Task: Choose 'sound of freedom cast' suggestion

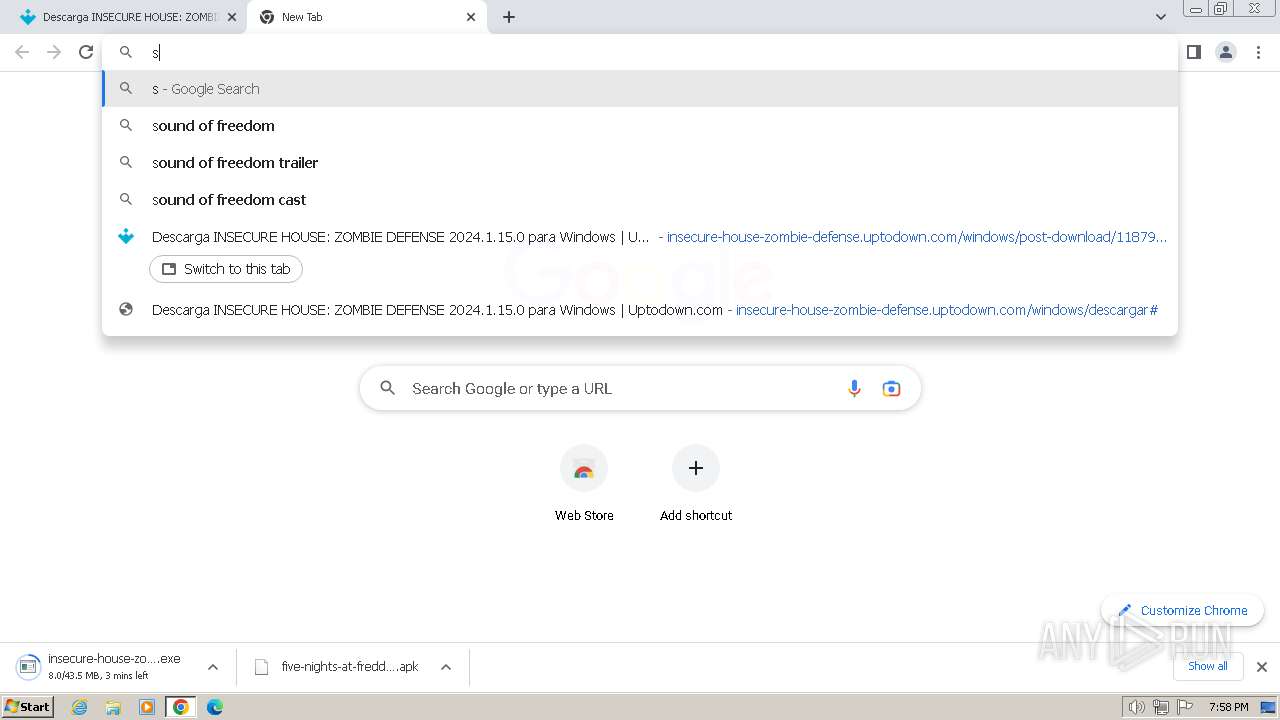Action: [x=640, y=199]
